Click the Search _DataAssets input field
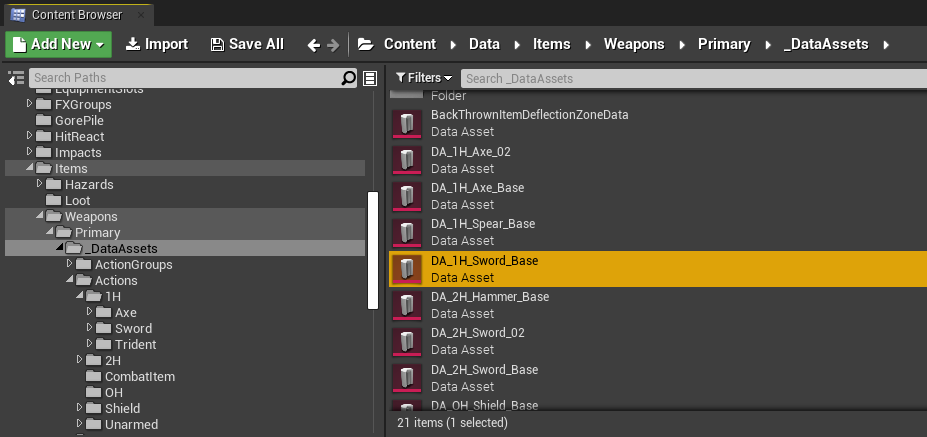The height and width of the screenshot is (437, 927). [x=690, y=78]
